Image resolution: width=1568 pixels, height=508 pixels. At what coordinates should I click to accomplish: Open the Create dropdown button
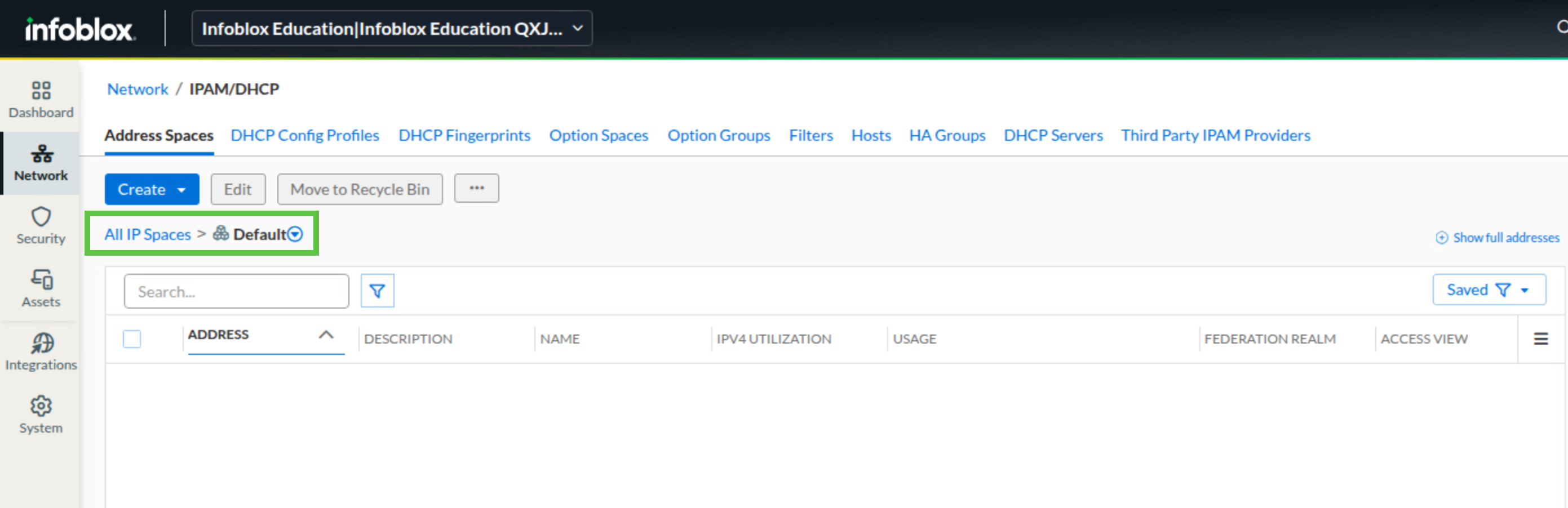click(x=152, y=189)
